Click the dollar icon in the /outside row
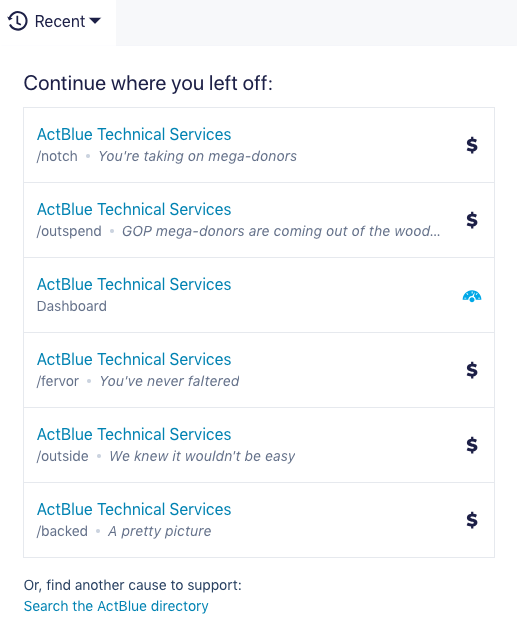Image resolution: width=517 pixels, height=631 pixels. [472, 445]
